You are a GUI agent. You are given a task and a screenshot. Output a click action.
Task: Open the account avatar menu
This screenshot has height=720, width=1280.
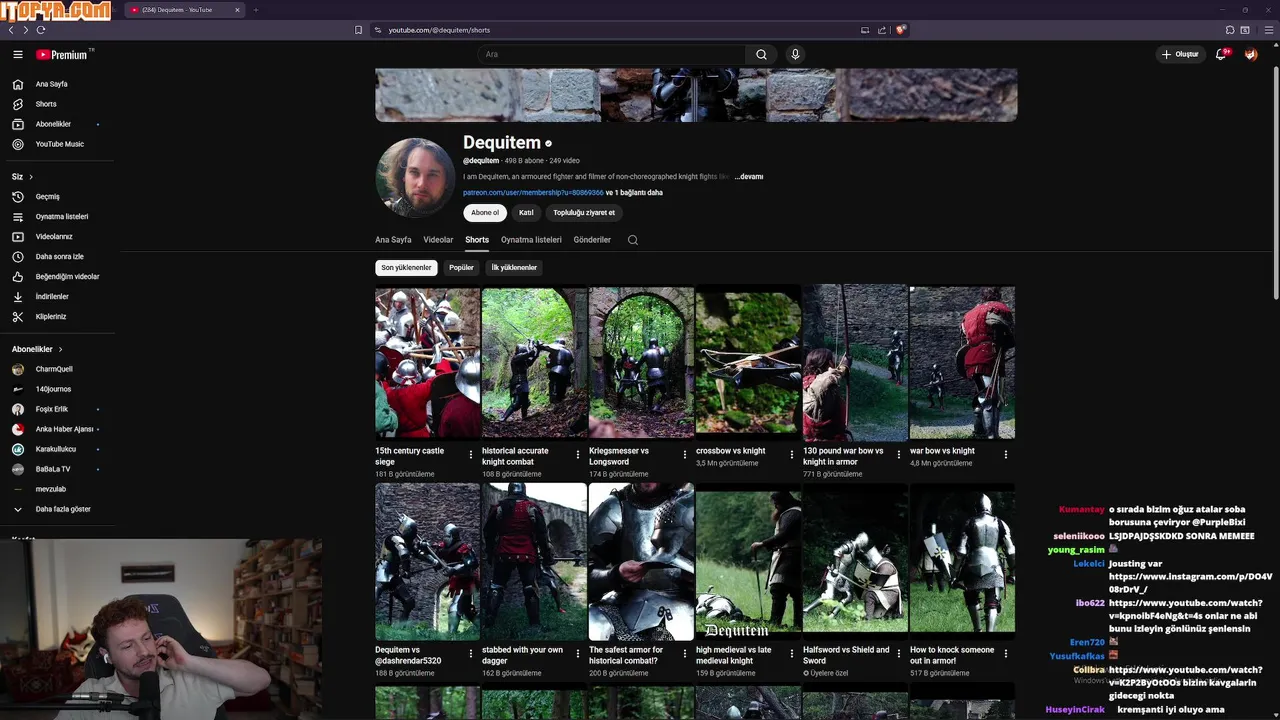click(x=1250, y=55)
